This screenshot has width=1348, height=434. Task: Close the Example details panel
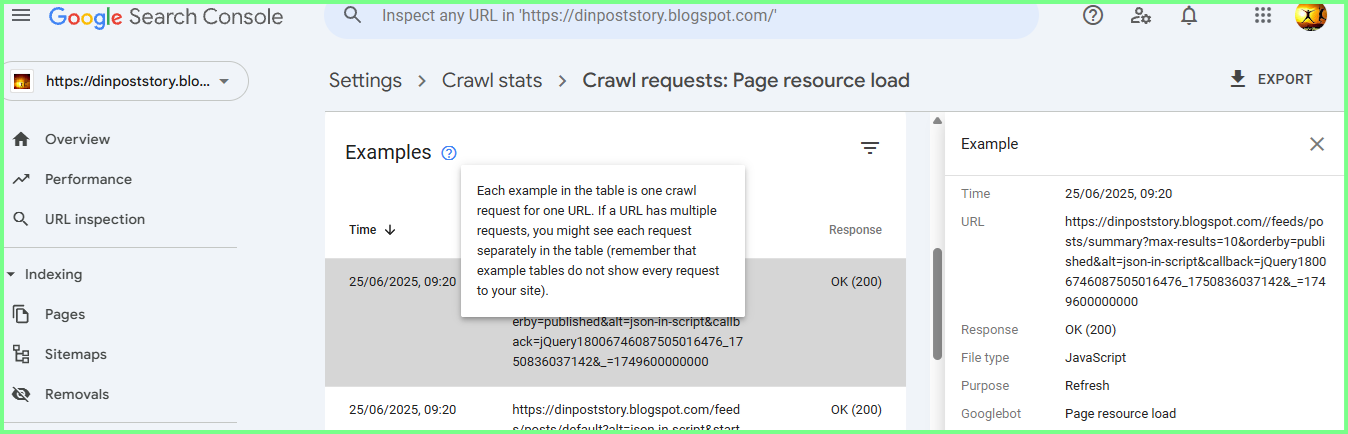(1317, 144)
